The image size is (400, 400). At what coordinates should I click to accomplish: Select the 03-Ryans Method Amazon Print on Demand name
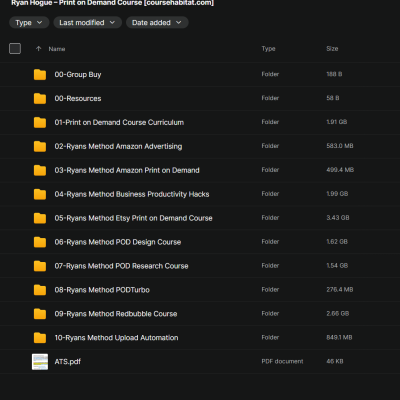[127, 170]
